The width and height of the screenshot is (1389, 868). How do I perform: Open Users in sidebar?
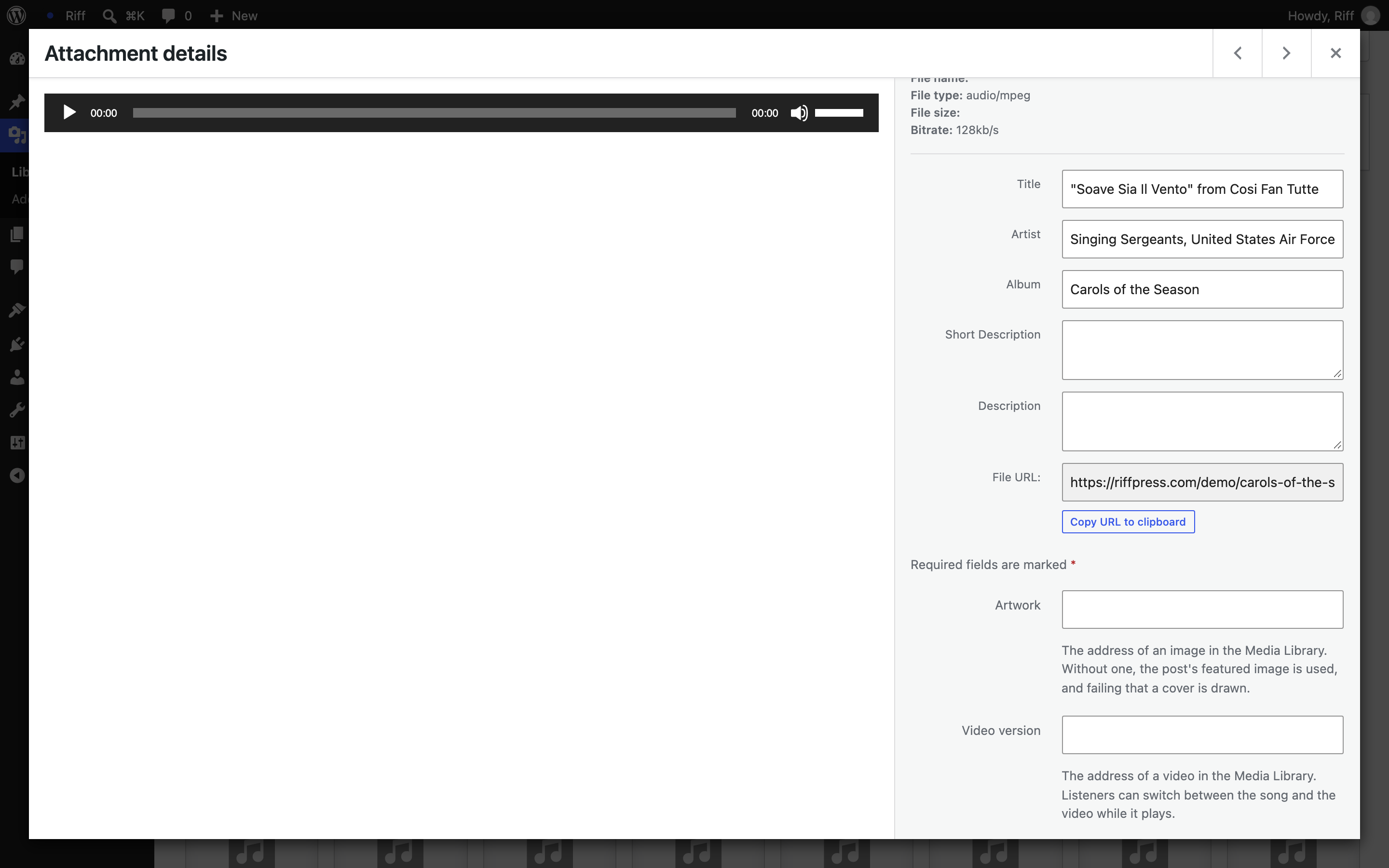pyautogui.click(x=17, y=377)
